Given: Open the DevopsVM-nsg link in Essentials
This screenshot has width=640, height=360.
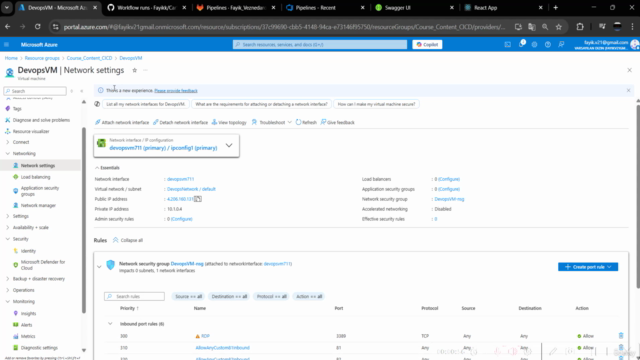Looking at the screenshot, I should [449, 199].
